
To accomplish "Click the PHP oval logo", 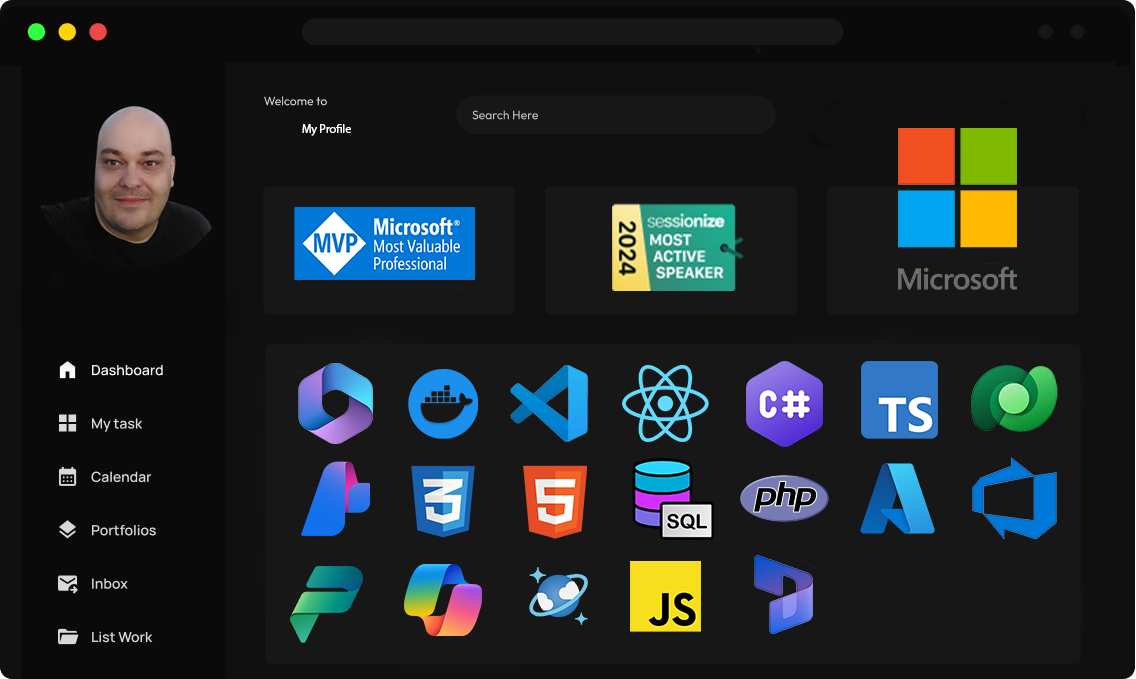I will (784, 497).
